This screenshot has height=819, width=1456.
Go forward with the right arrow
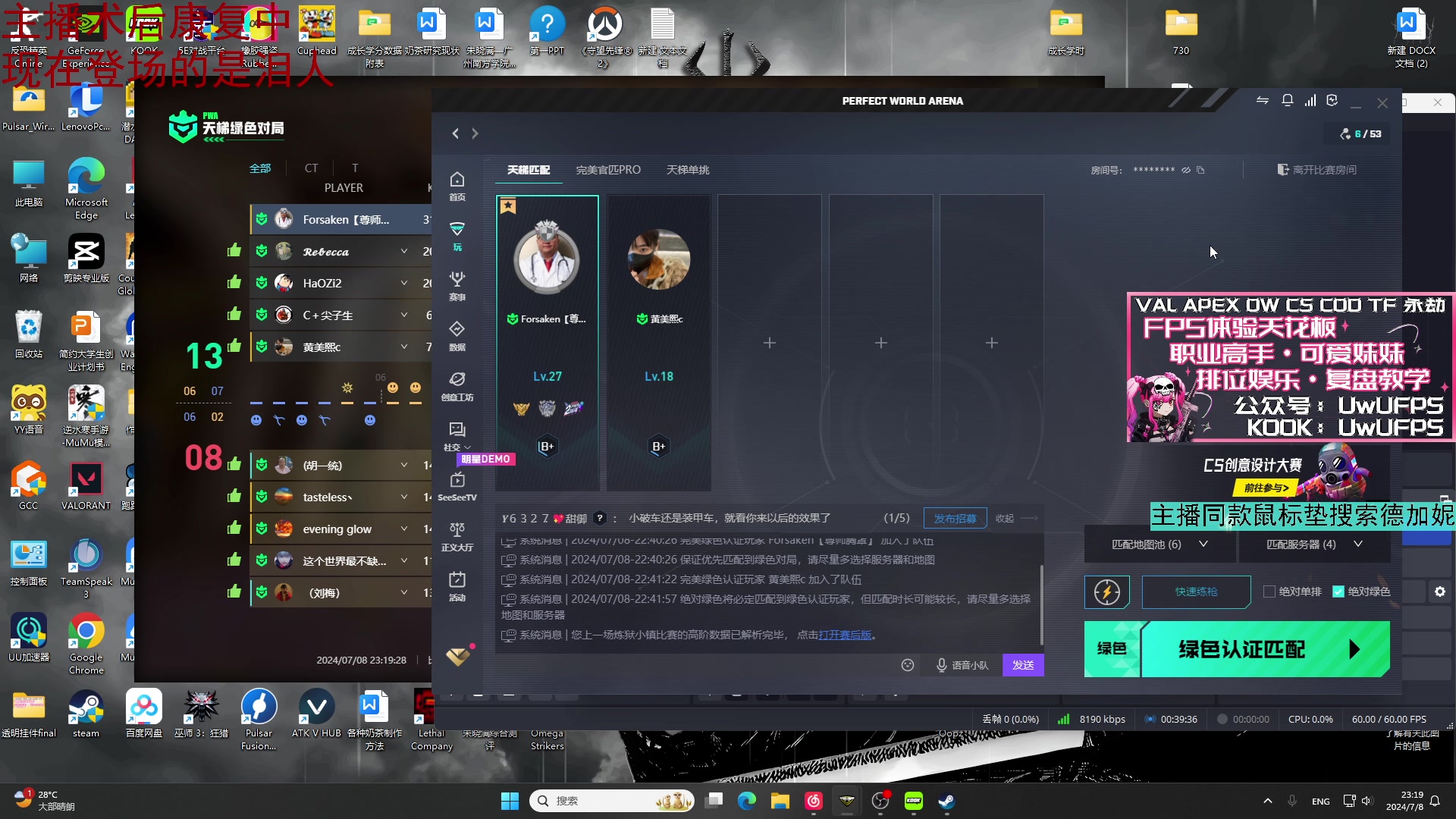click(x=475, y=133)
